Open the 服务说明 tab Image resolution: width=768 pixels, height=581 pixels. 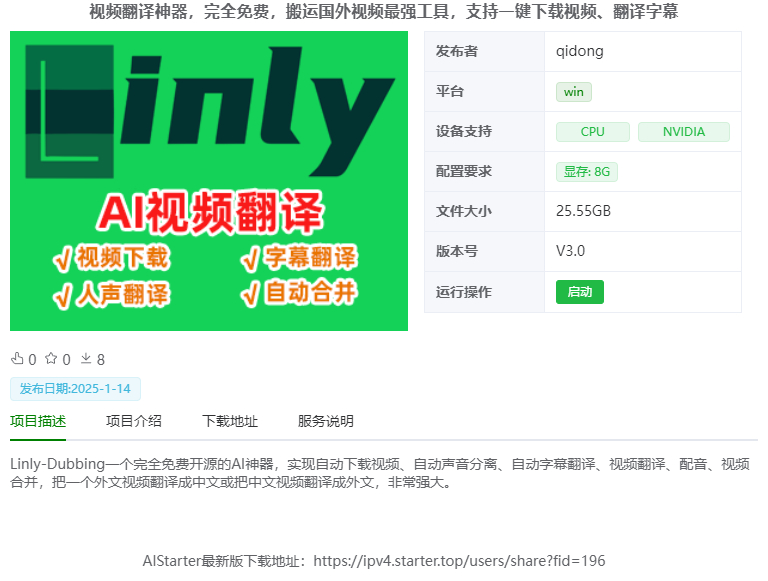[x=326, y=421]
